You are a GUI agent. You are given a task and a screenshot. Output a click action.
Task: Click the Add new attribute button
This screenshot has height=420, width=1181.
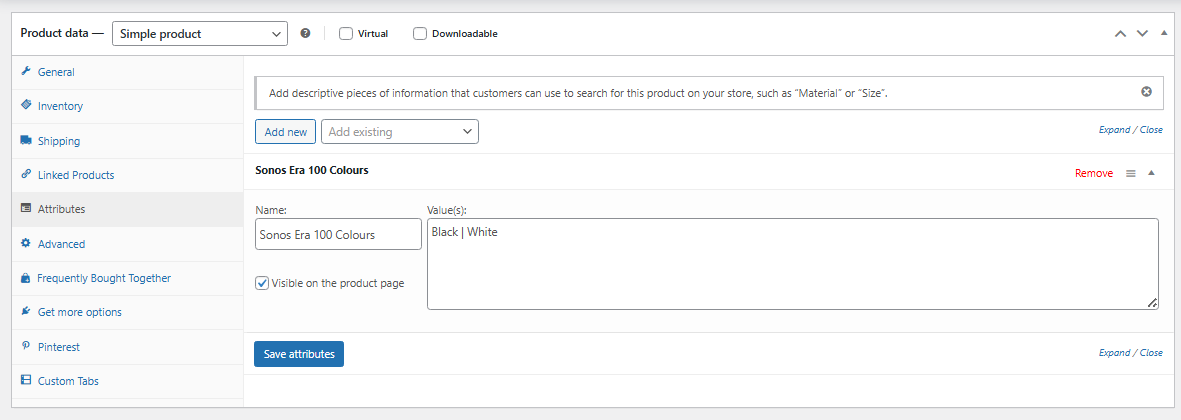click(x=285, y=132)
